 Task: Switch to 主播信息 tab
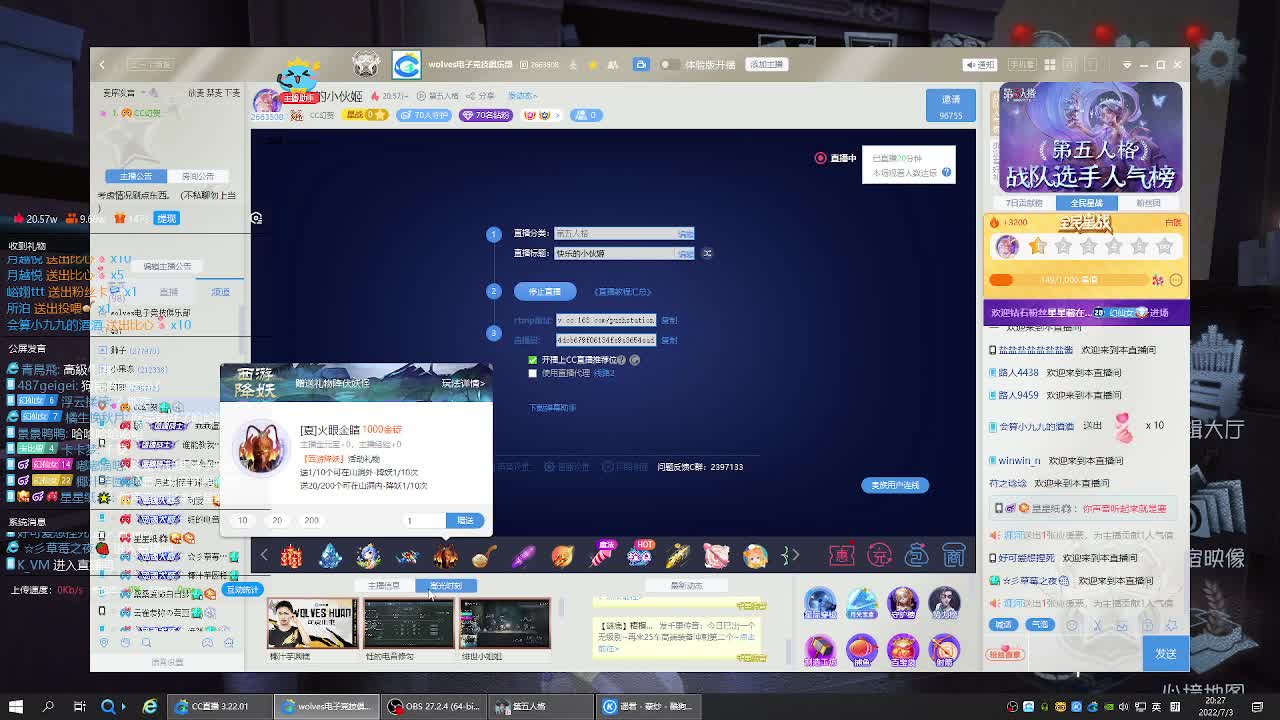point(383,586)
